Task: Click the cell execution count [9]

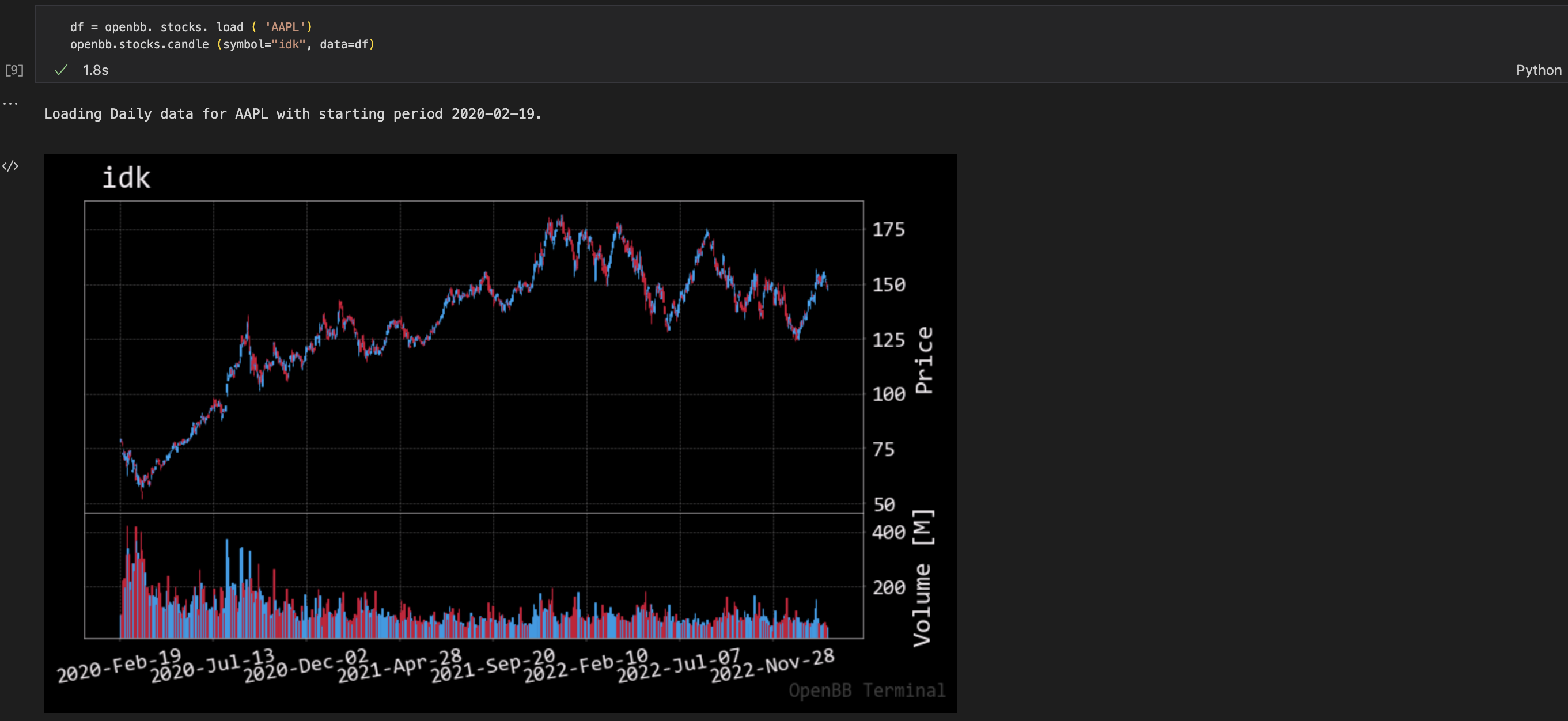Action: pyautogui.click(x=13, y=71)
